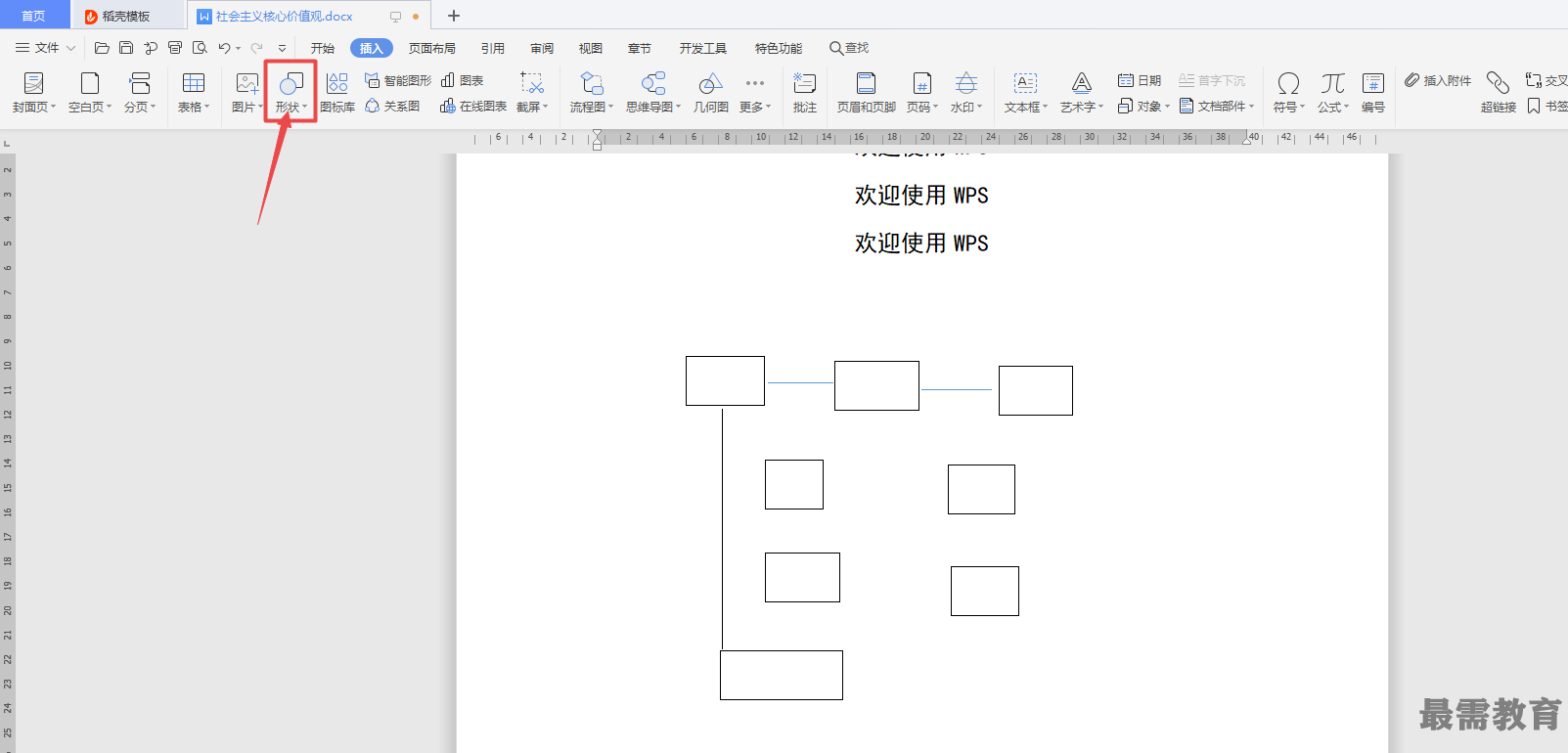The image size is (1568, 753).
Task: Switch to the 开始 ribbon tab
Action: point(323,48)
